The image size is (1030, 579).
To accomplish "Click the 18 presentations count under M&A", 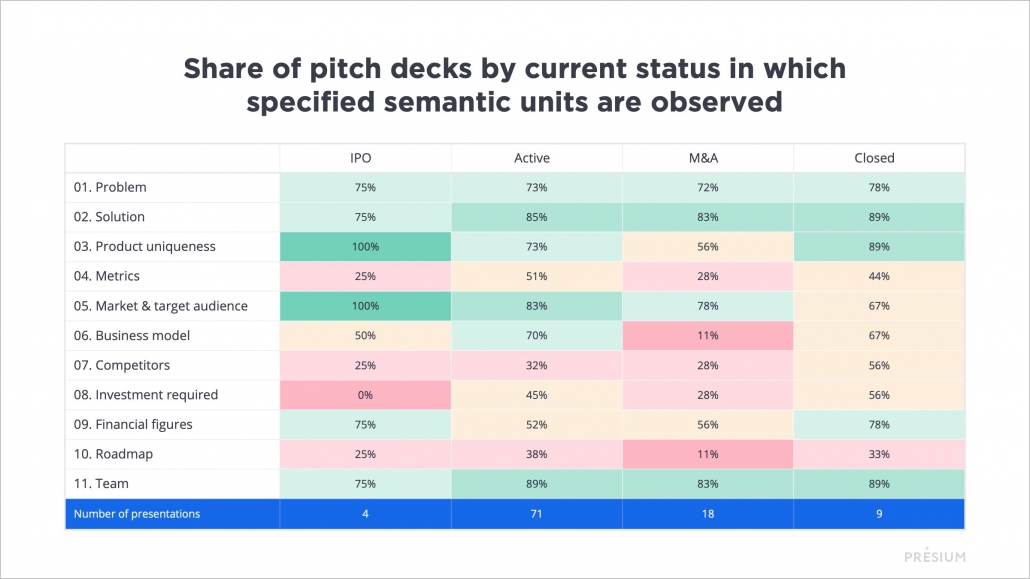I will [x=707, y=514].
